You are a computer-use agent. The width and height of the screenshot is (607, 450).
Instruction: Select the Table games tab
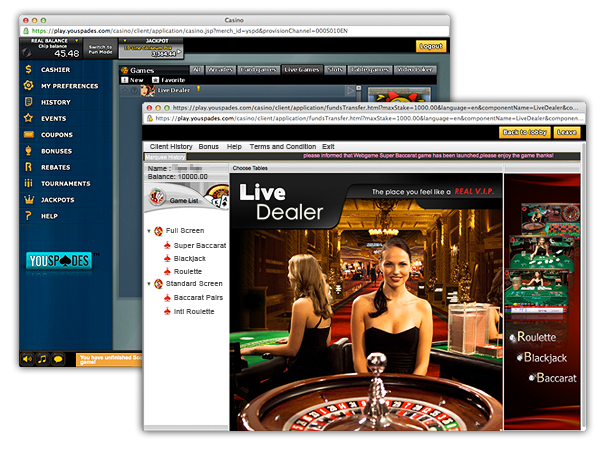[370, 70]
